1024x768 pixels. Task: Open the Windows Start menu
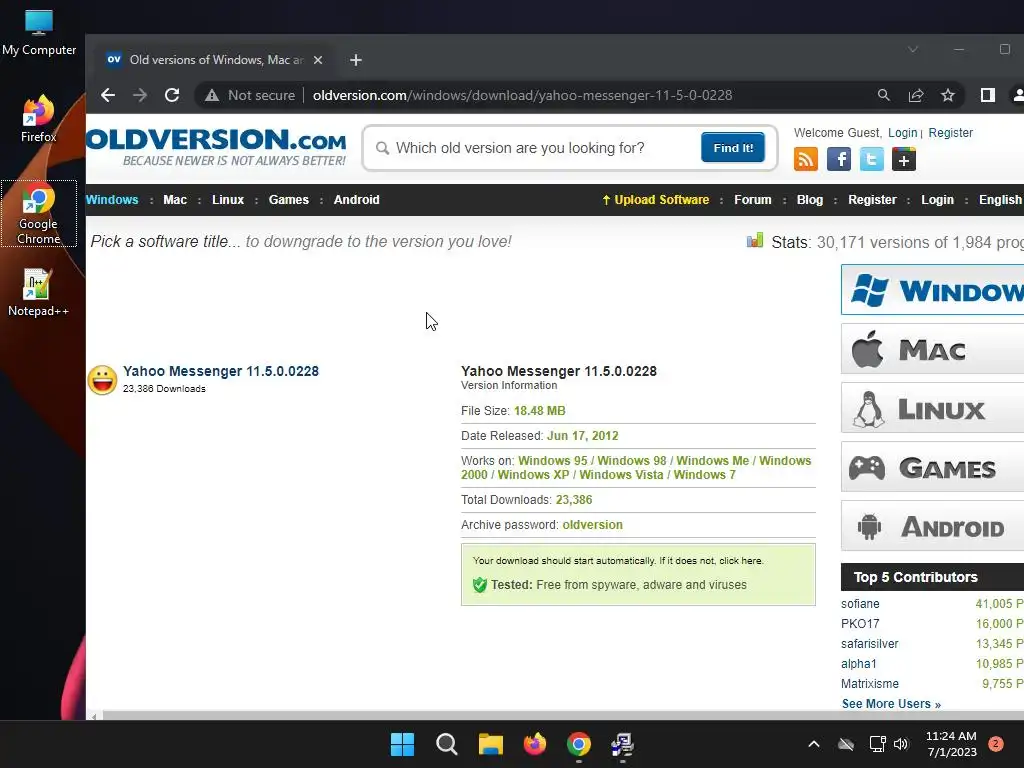(x=402, y=744)
